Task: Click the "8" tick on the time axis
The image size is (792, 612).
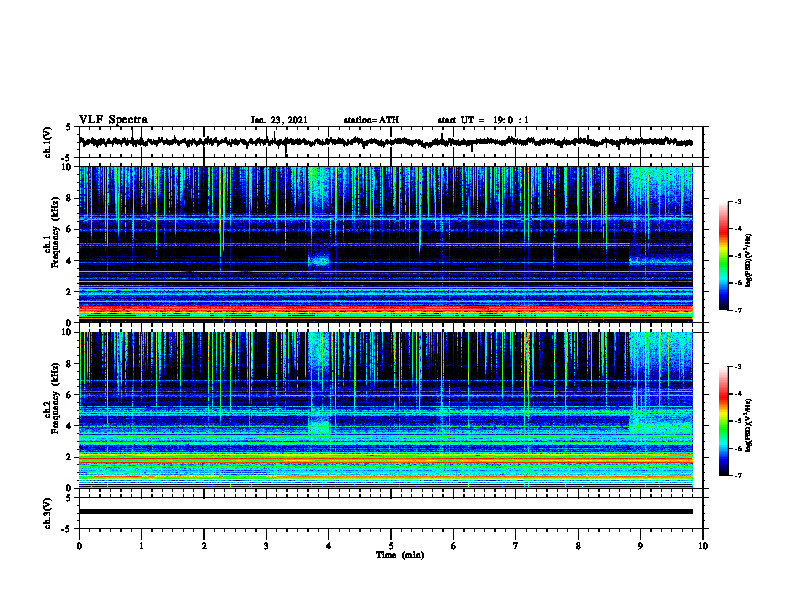Action: pyautogui.click(x=578, y=546)
